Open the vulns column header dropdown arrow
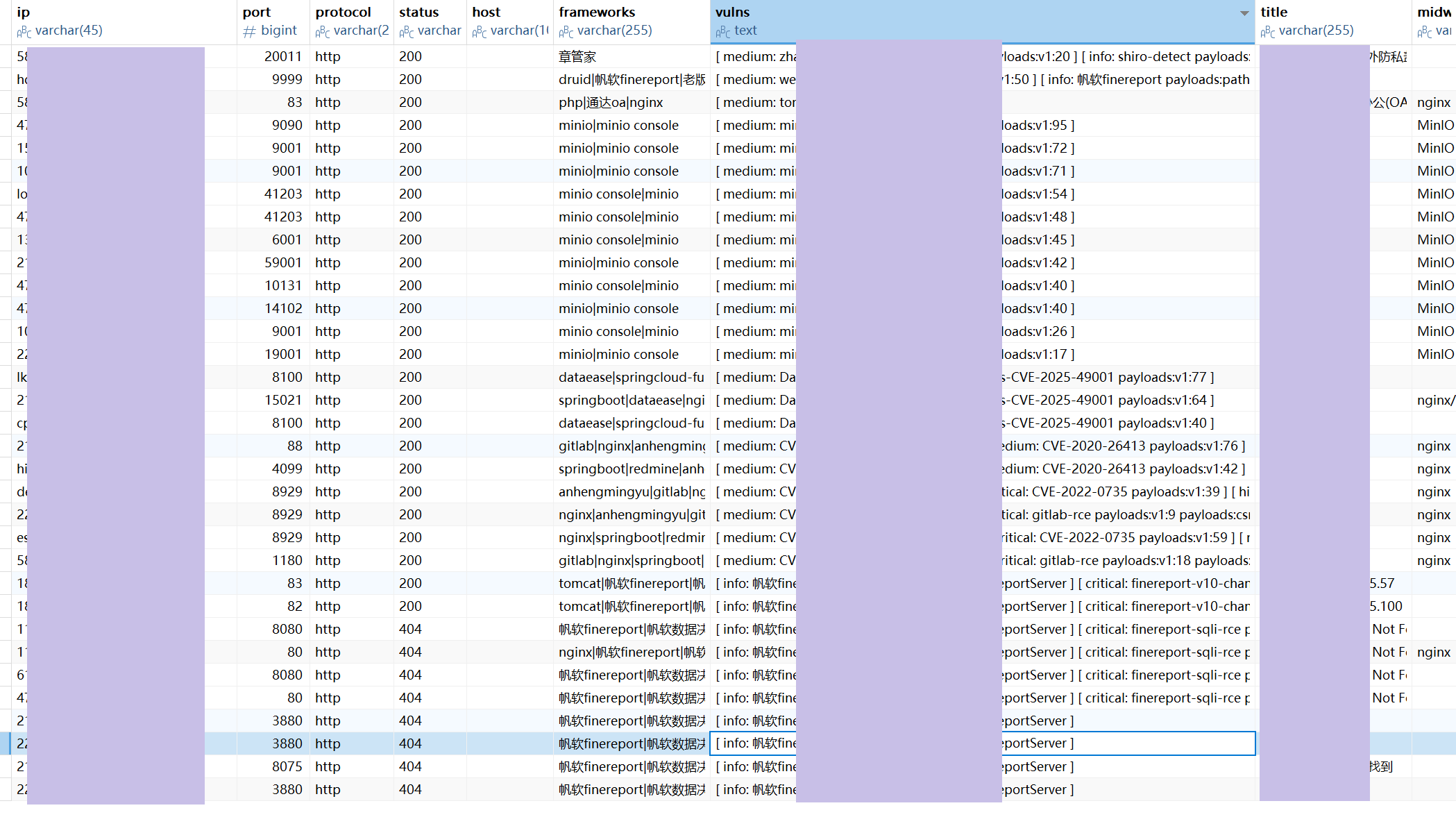This screenshot has width=1456, height=817. (1244, 13)
